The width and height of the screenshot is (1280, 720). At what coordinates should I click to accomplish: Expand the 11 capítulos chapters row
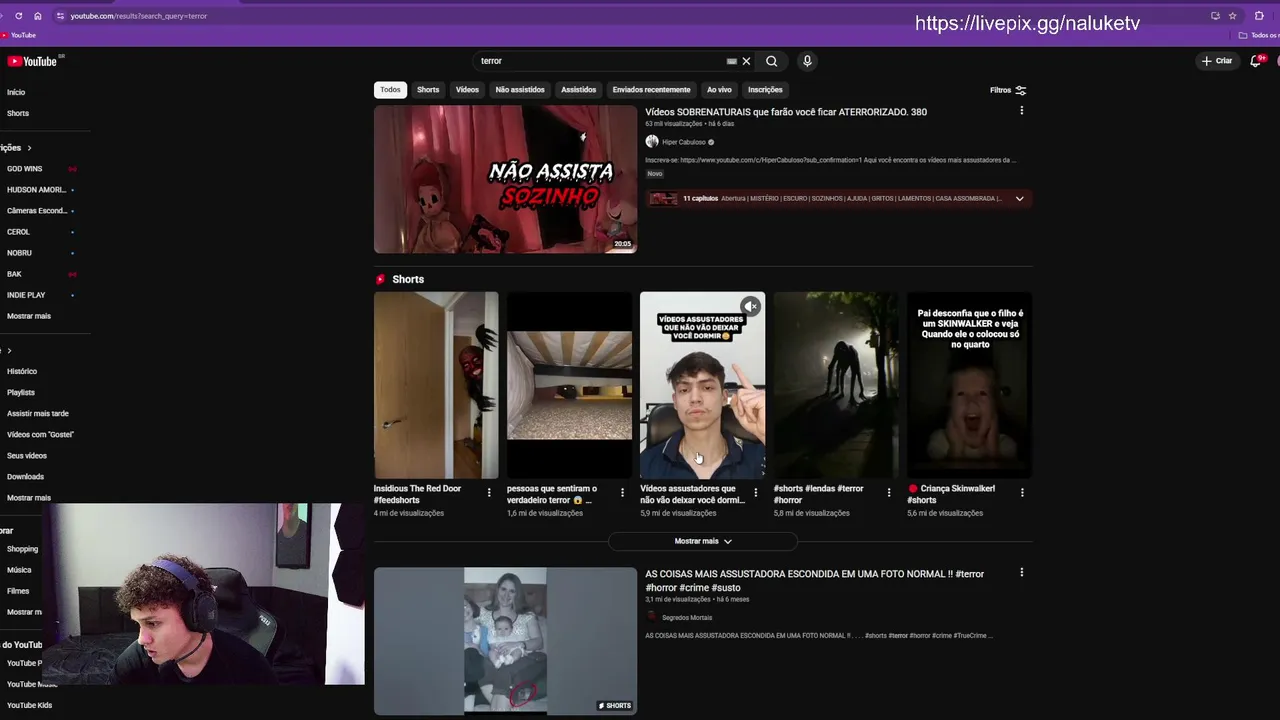pos(838,198)
